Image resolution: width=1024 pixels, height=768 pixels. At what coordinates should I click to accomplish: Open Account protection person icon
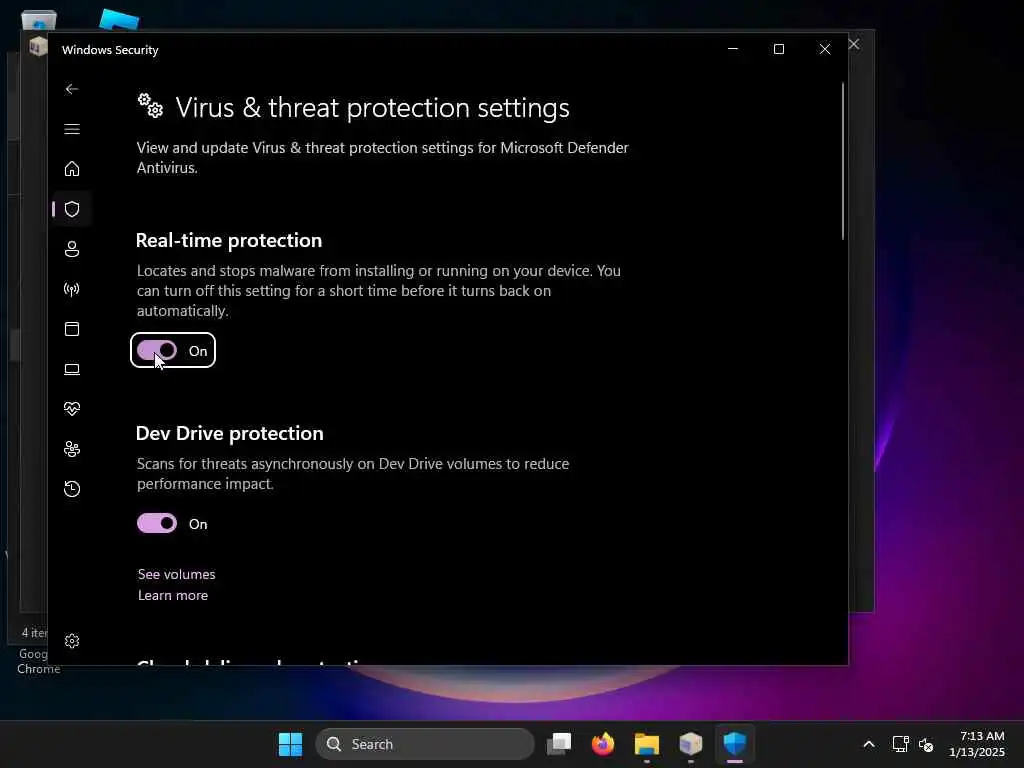(72, 249)
